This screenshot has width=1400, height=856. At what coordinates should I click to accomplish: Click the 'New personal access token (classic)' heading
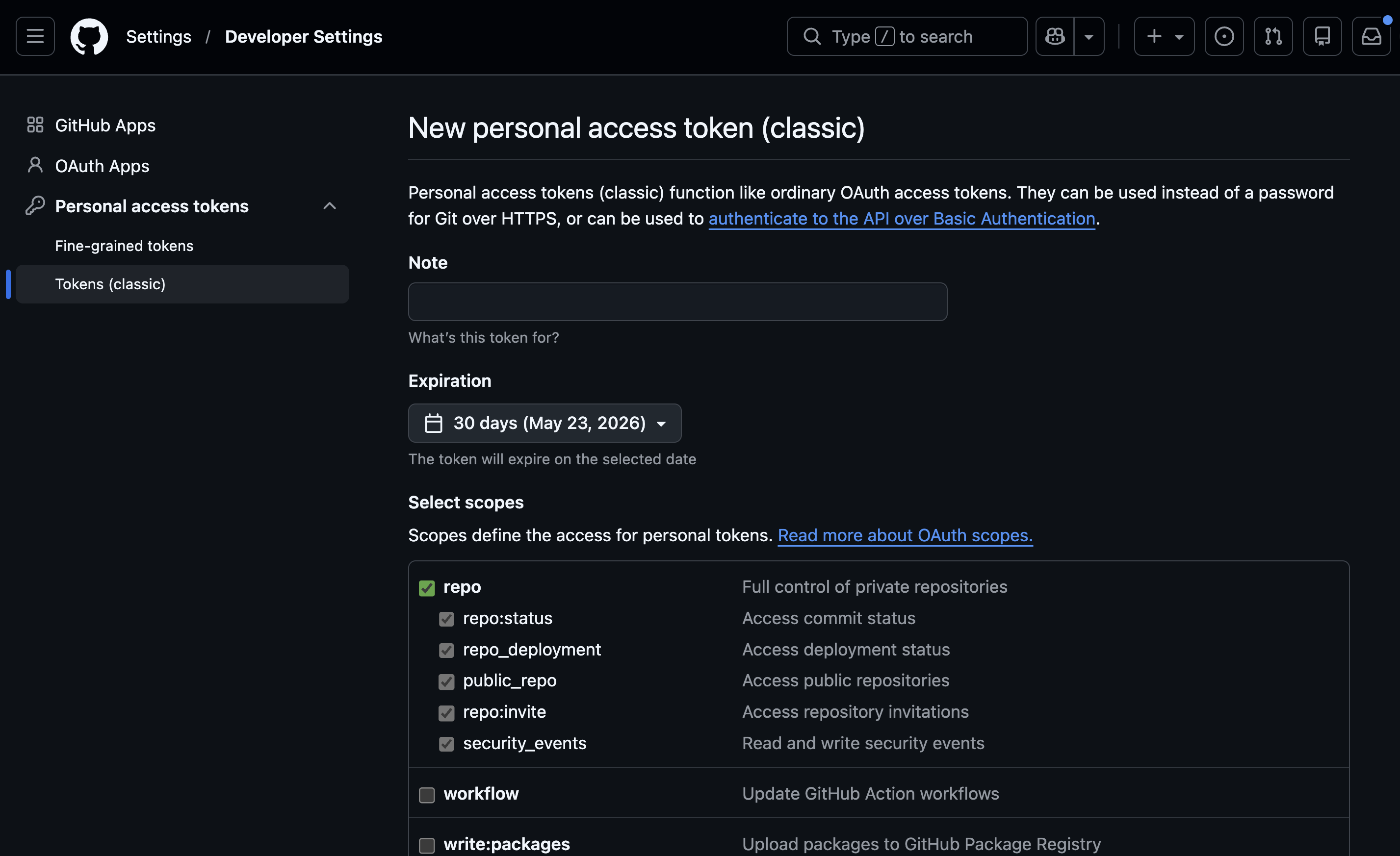click(x=636, y=128)
